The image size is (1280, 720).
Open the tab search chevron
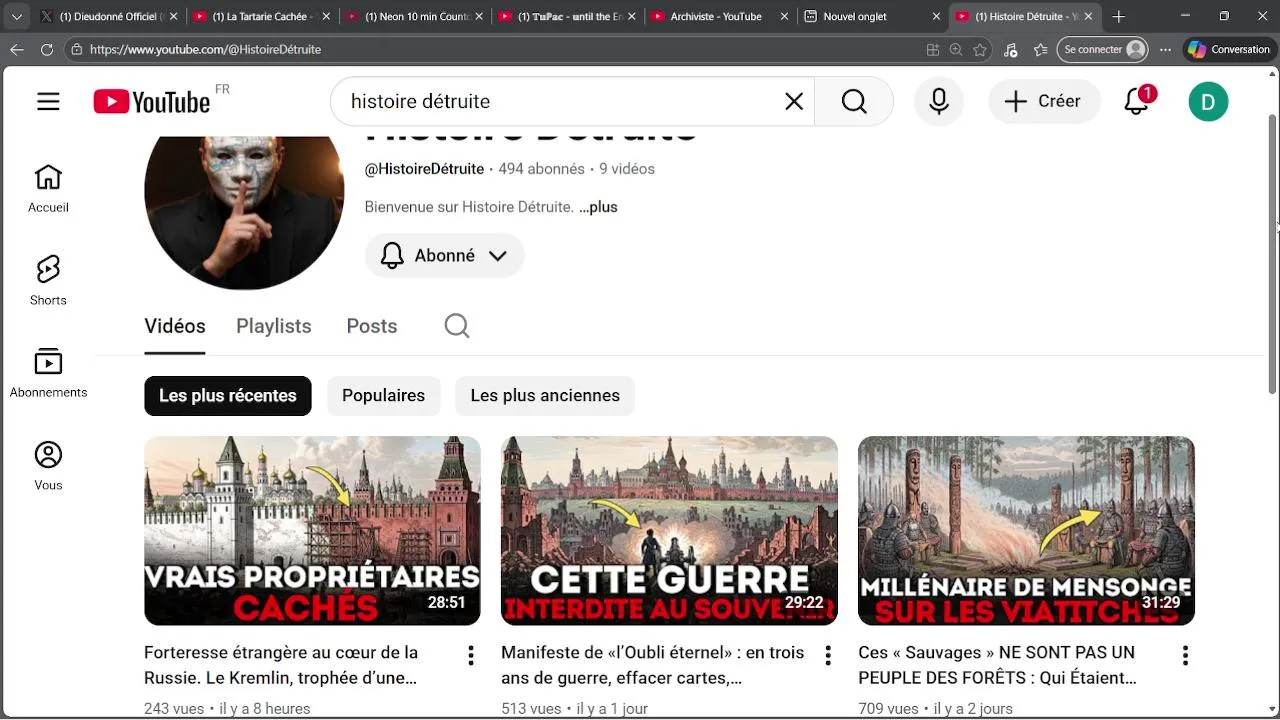click(17, 16)
